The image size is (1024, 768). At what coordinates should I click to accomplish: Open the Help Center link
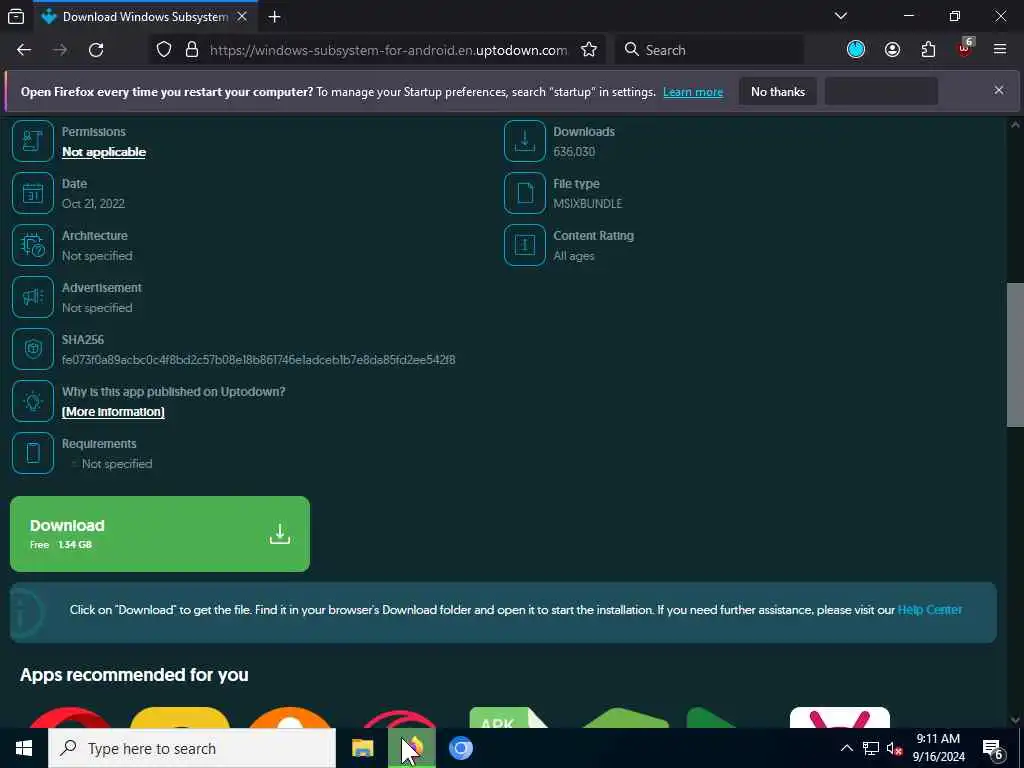(930, 610)
